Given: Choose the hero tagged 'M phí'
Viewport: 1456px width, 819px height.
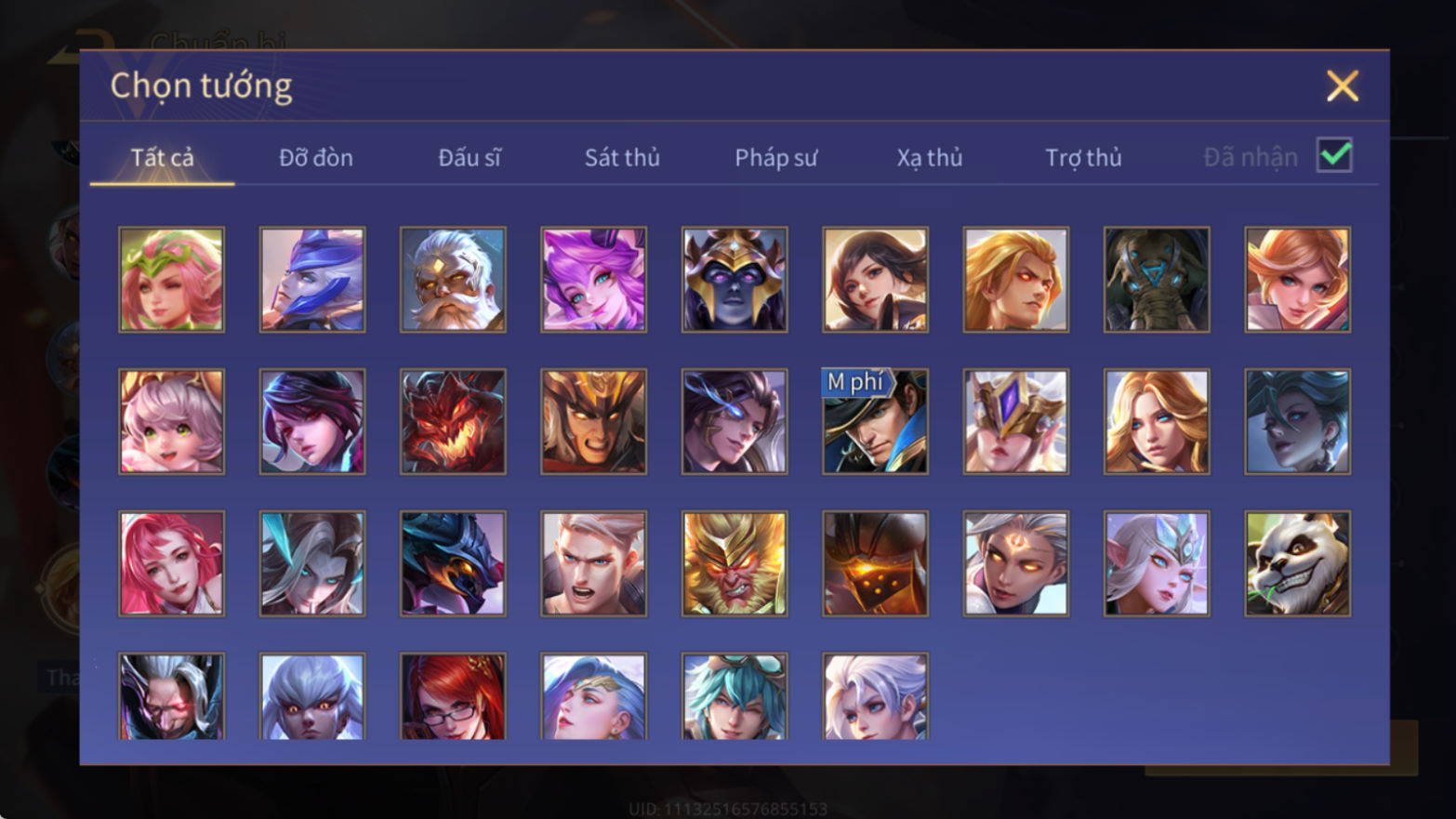Looking at the screenshot, I should click(875, 422).
